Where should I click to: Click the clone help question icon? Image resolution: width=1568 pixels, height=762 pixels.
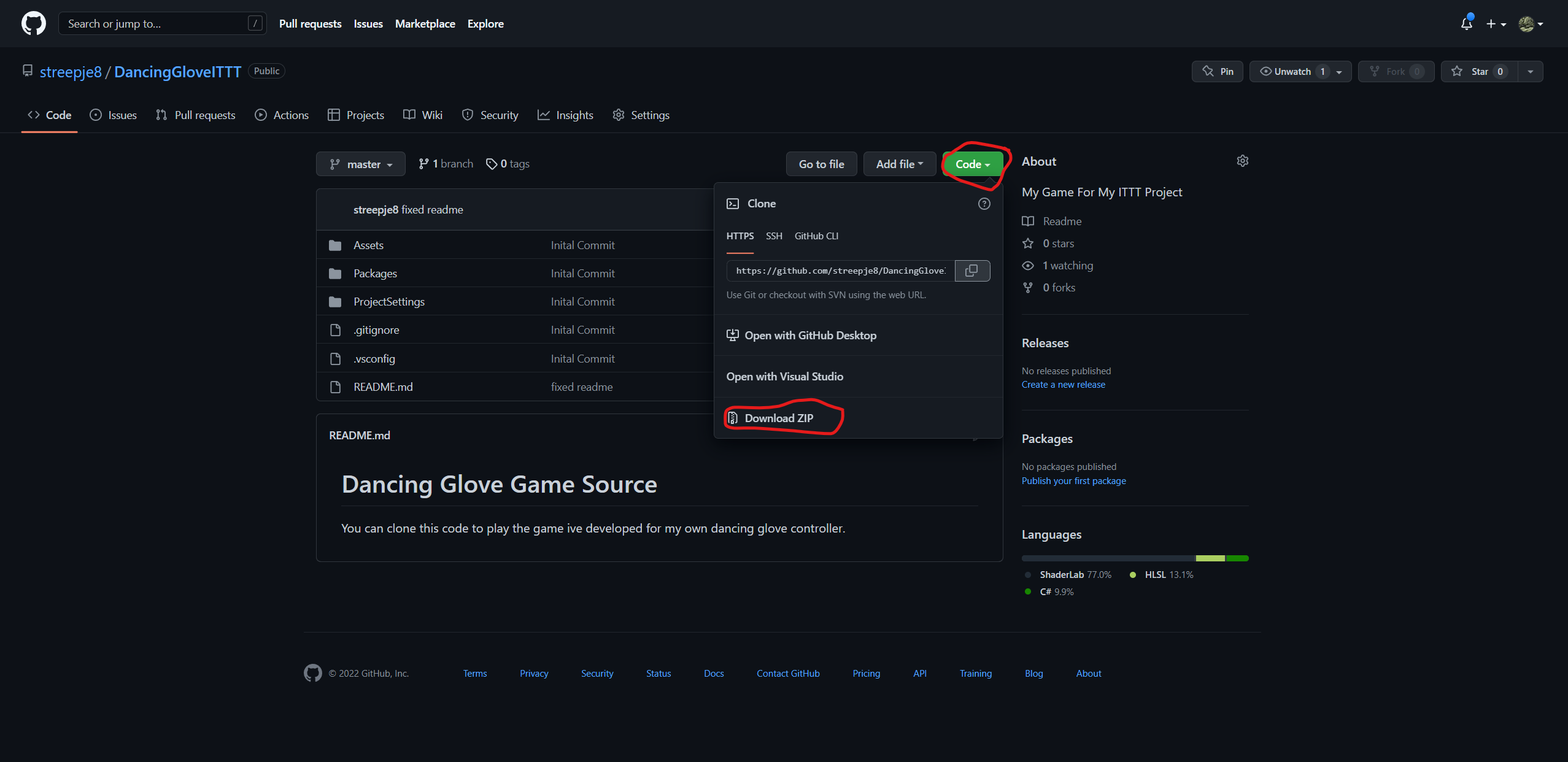[984, 204]
